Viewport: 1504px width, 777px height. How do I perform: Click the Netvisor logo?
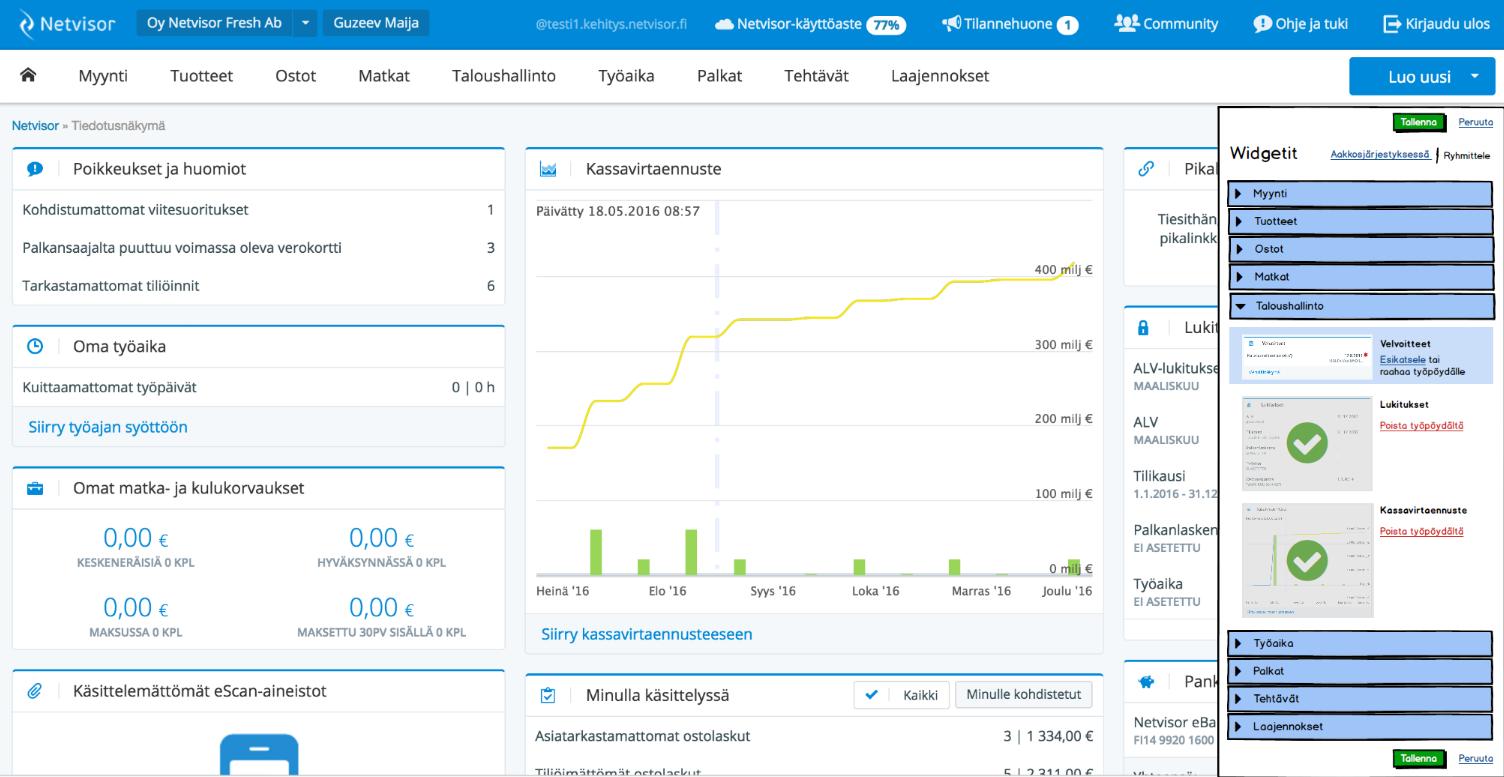click(67, 23)
